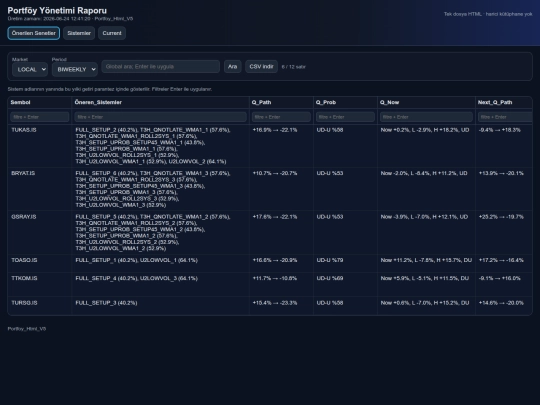The width and height of the screenshot is (540, 405).
Task: Click Next_Q_Path value '+14.6% → -20.0%'
Action: (501, 303)
